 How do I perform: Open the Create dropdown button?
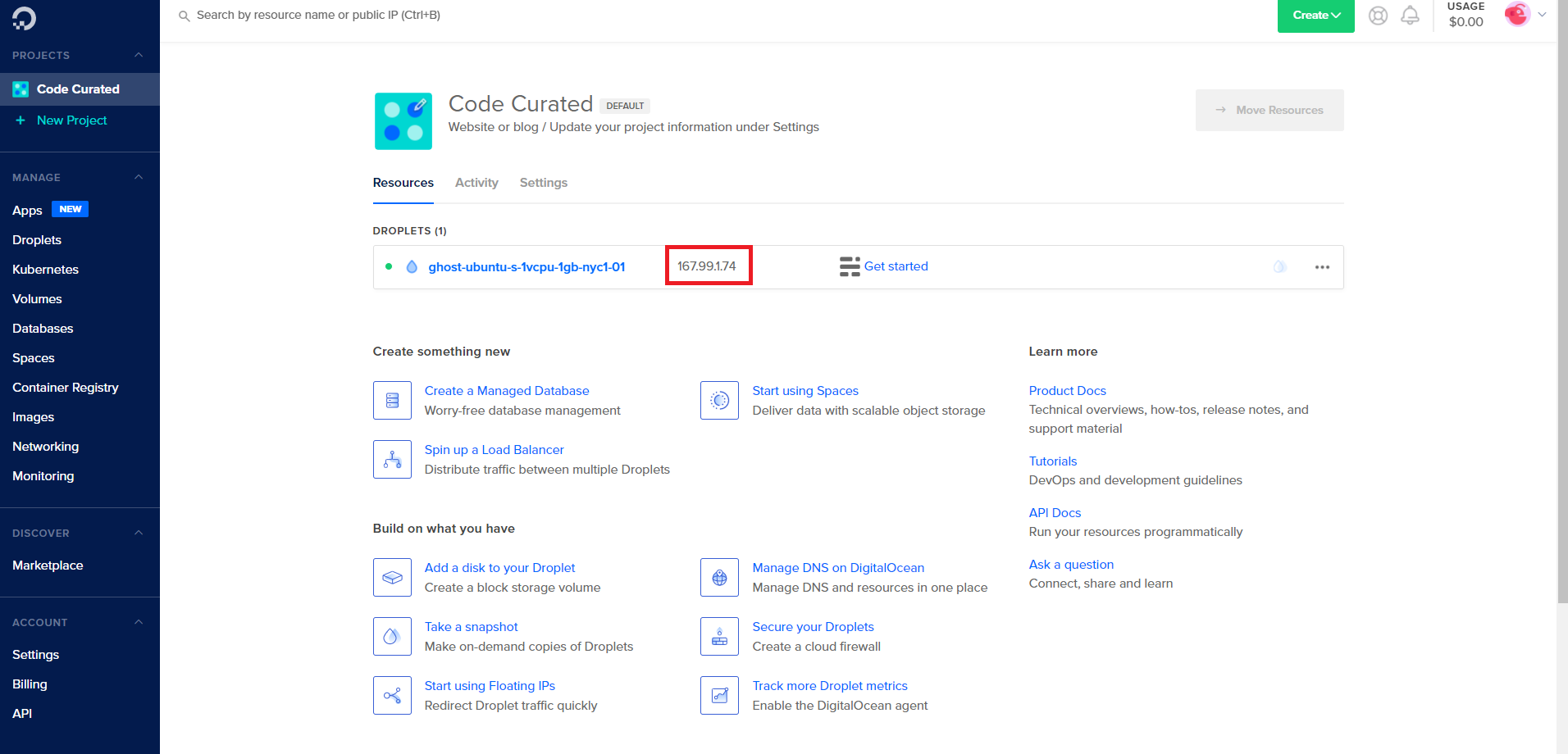coord(1315,16)
